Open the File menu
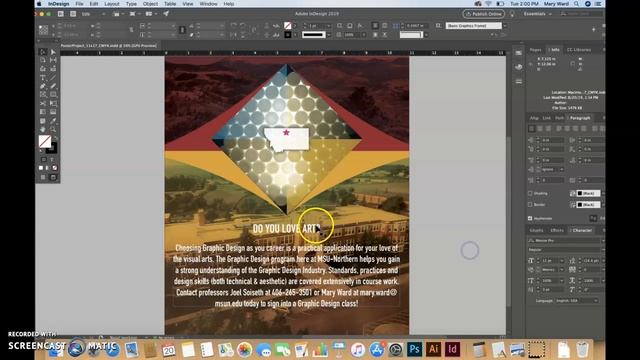This screenshot has width=640, height=360. pyautogui.click(x=79, y=4)
